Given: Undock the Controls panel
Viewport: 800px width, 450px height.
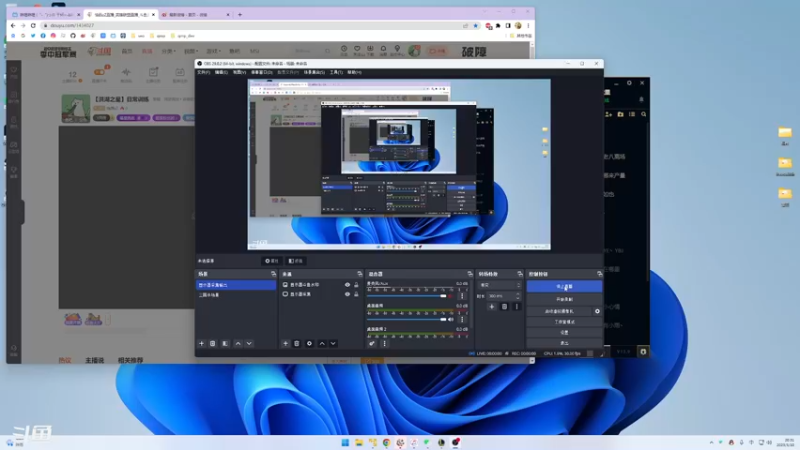Looking at the screenshot, I should (x=599, y=274).
